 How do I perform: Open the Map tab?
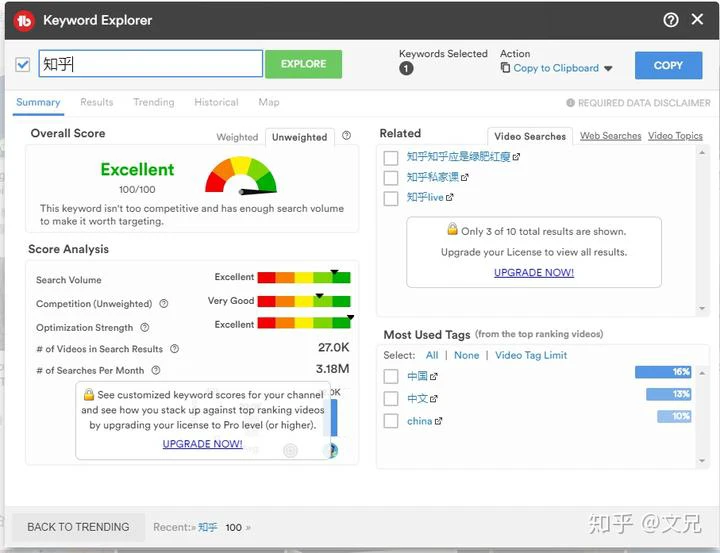pos(269,102)
